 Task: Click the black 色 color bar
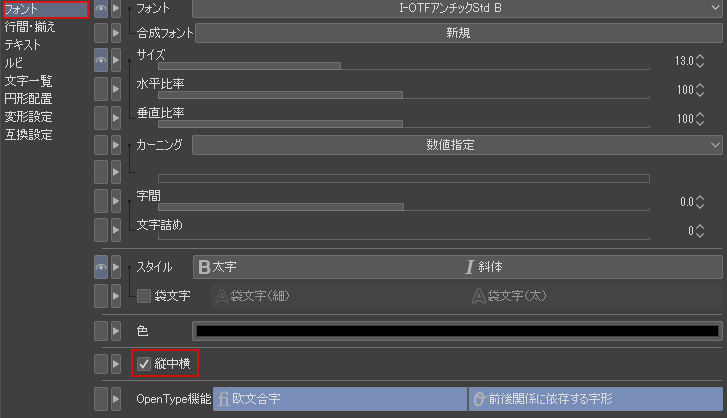click(x=457, y=330)
